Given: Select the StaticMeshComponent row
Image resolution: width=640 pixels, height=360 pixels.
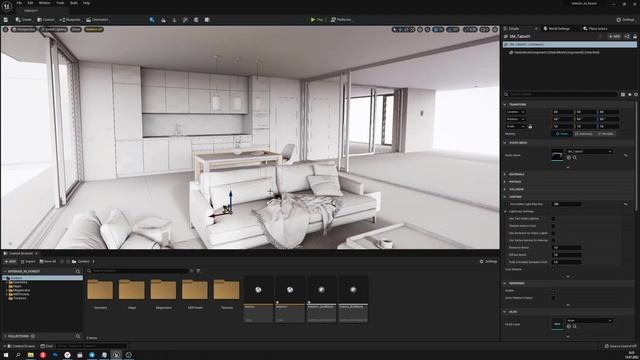Looking at the screenshot, I should click(570, 52).
